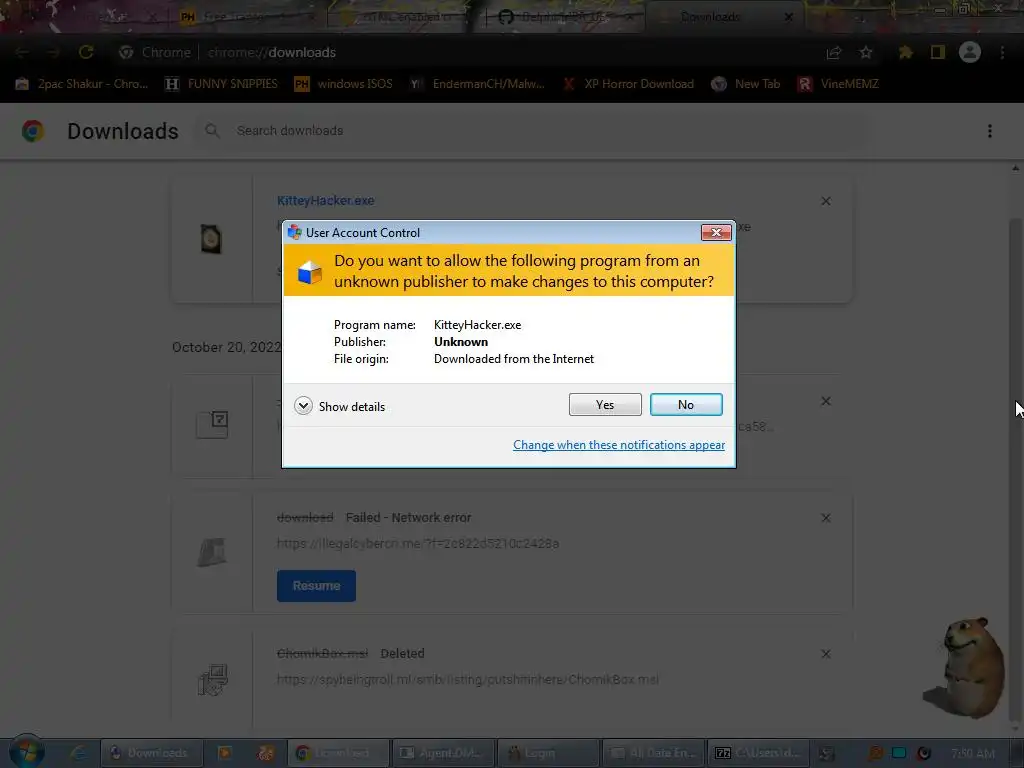Remove the first October 20 download entry

825,401
